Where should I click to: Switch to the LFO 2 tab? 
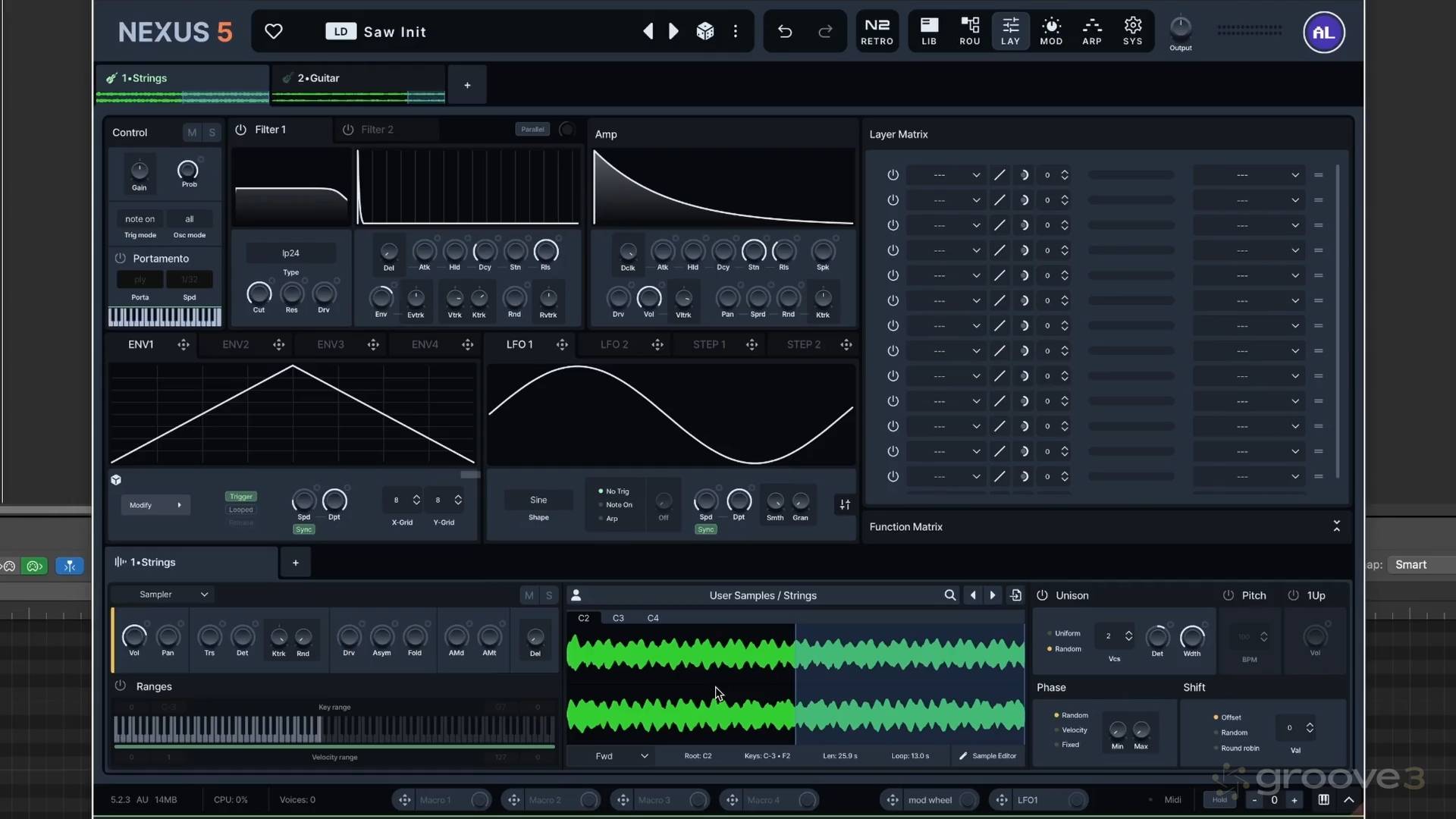point(614,344)
